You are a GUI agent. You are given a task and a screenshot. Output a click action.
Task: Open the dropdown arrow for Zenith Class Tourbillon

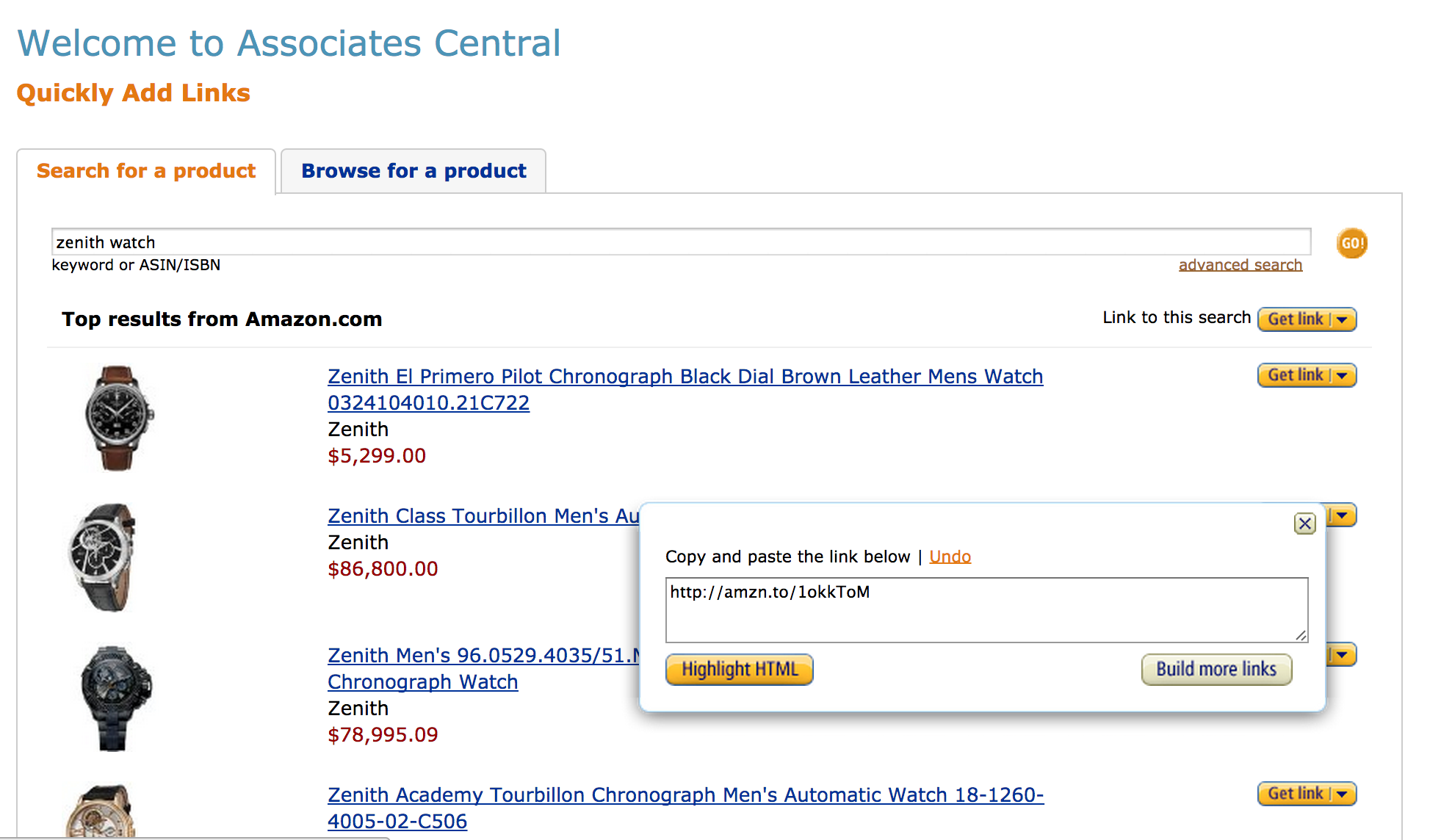(1343, 515)
